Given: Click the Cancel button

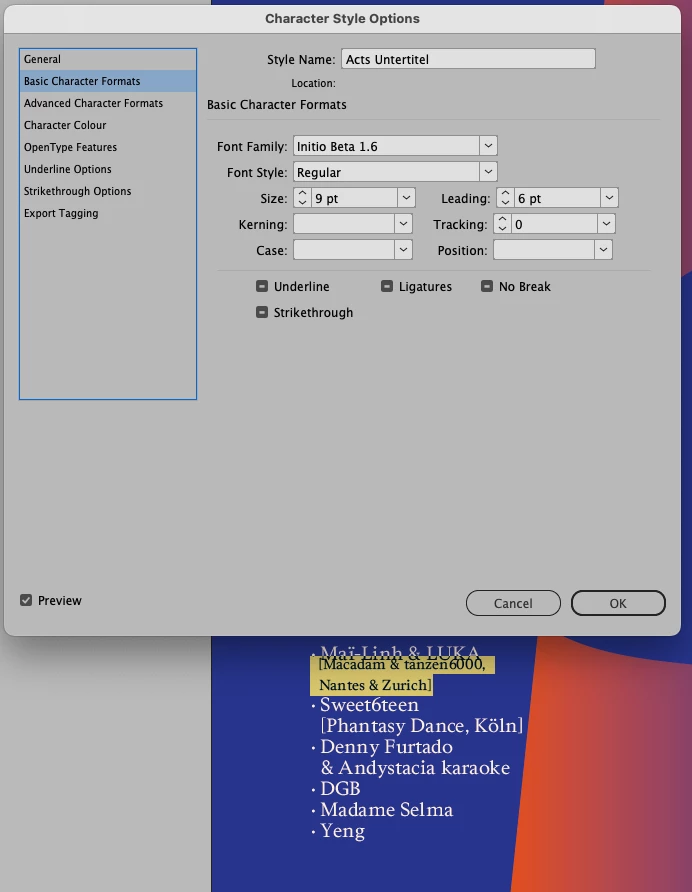Looking at the screenshot, I should pos(513,603).
